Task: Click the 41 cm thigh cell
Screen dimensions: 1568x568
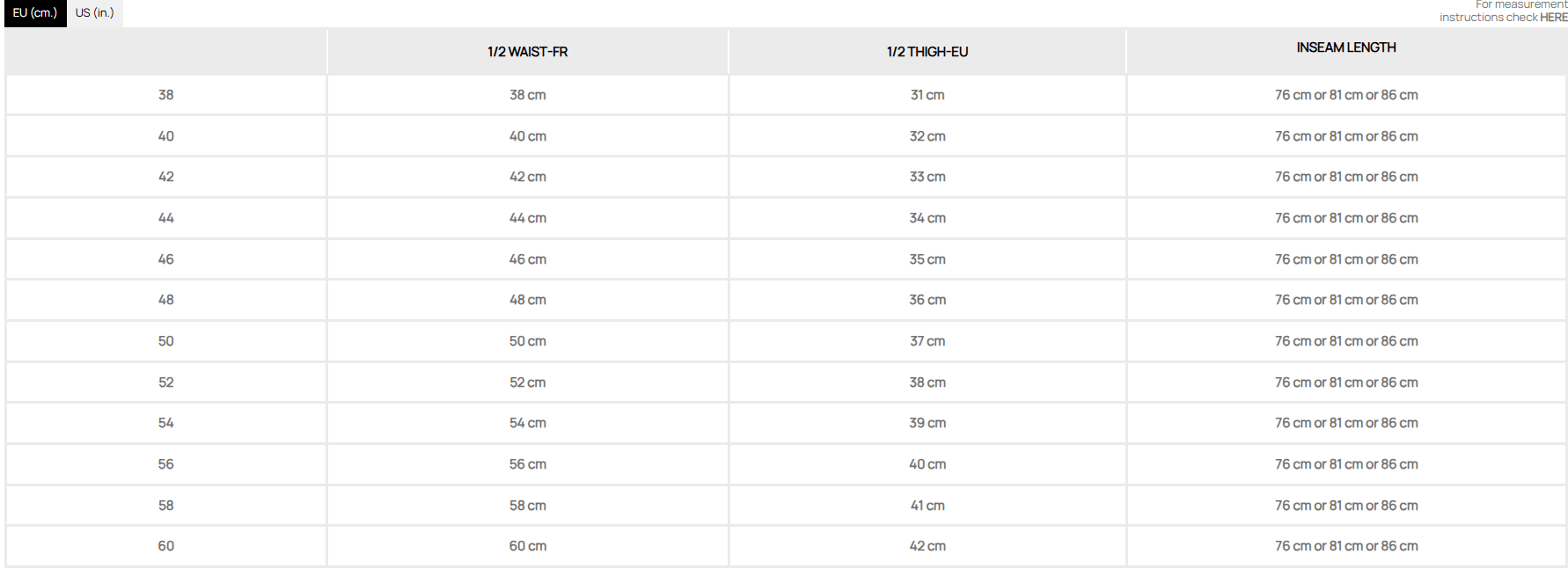Action: pyautogui.click(x=927, y=506)
